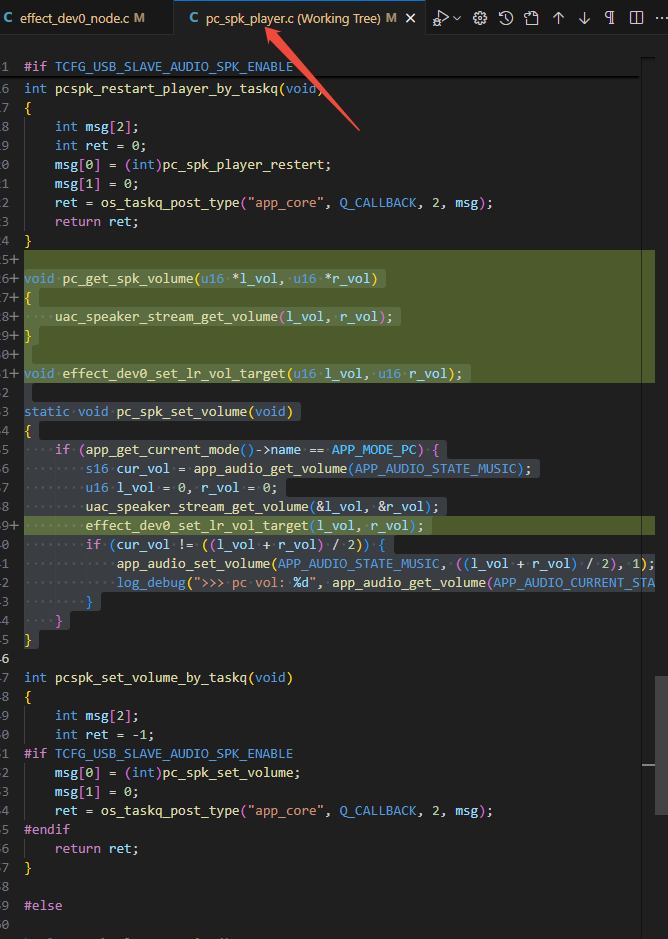Image resolution: width=668 pixels, height=939 pixels.
Task: Click added call 'effect_dev0_set_lr_vol_target(l_vol, r_vol);'
Action: pyautogui.click(x=255, y=525)
